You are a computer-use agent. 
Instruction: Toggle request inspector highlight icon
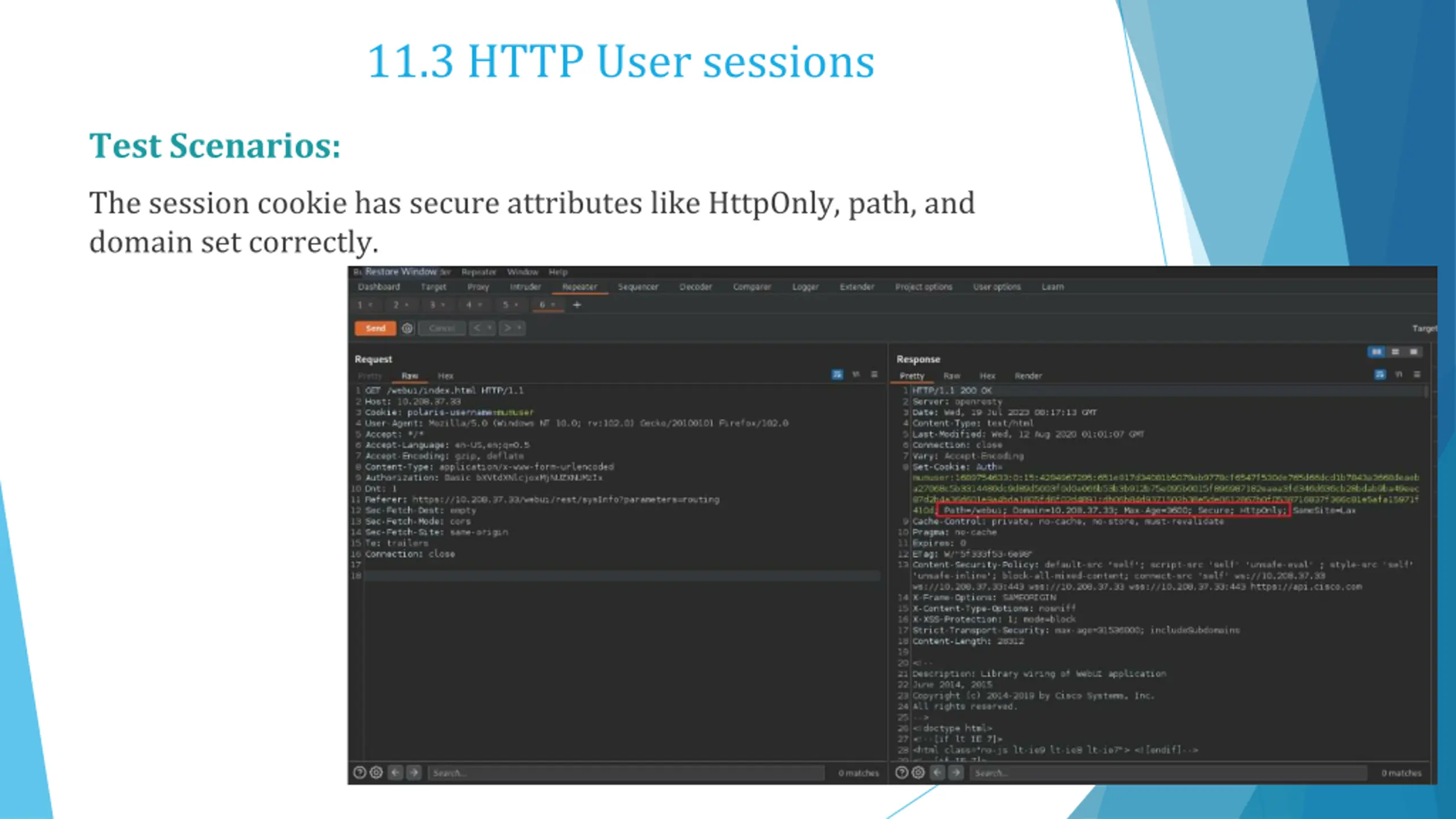pos(837,374)
